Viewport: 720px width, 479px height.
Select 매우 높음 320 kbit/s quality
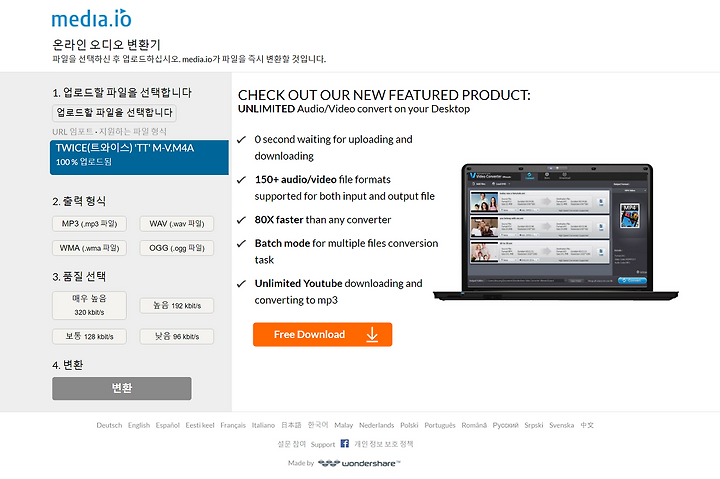tap(90, 305)
